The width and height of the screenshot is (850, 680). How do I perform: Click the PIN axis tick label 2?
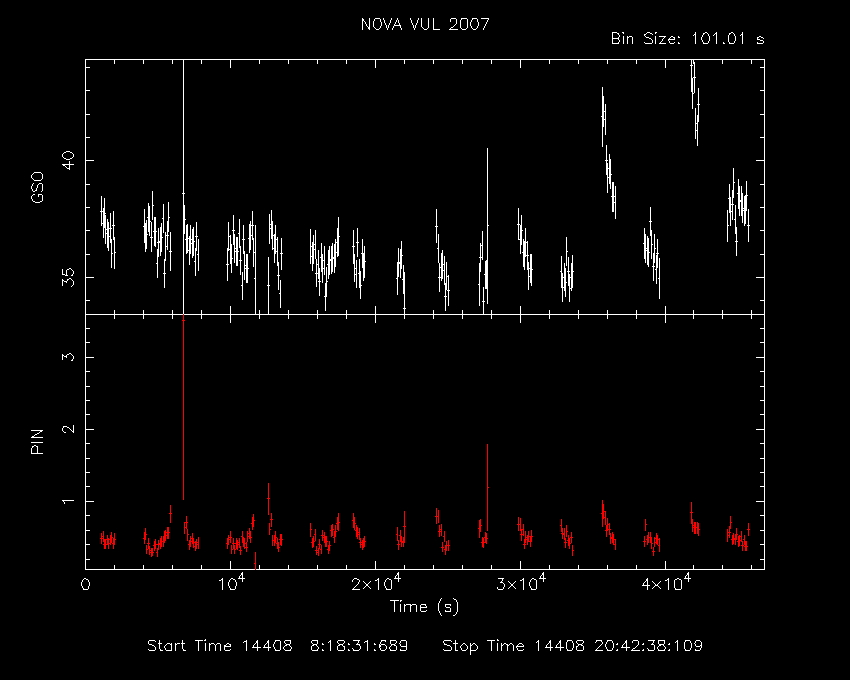[x=68, y=429]
